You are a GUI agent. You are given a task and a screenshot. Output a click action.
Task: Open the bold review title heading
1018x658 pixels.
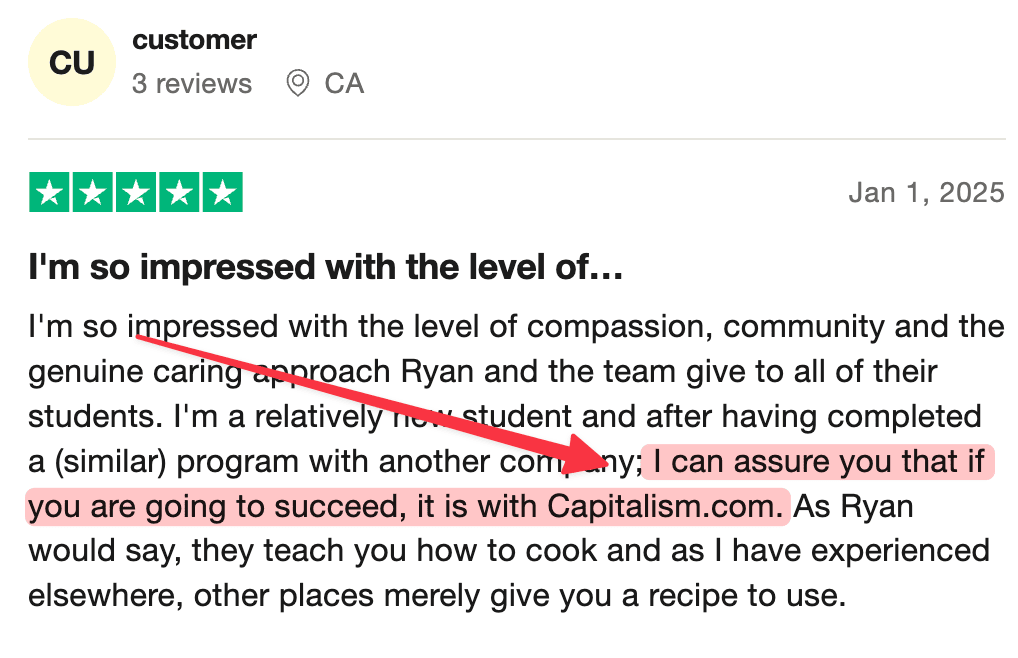pyautogui.click(x=326, y=268)
